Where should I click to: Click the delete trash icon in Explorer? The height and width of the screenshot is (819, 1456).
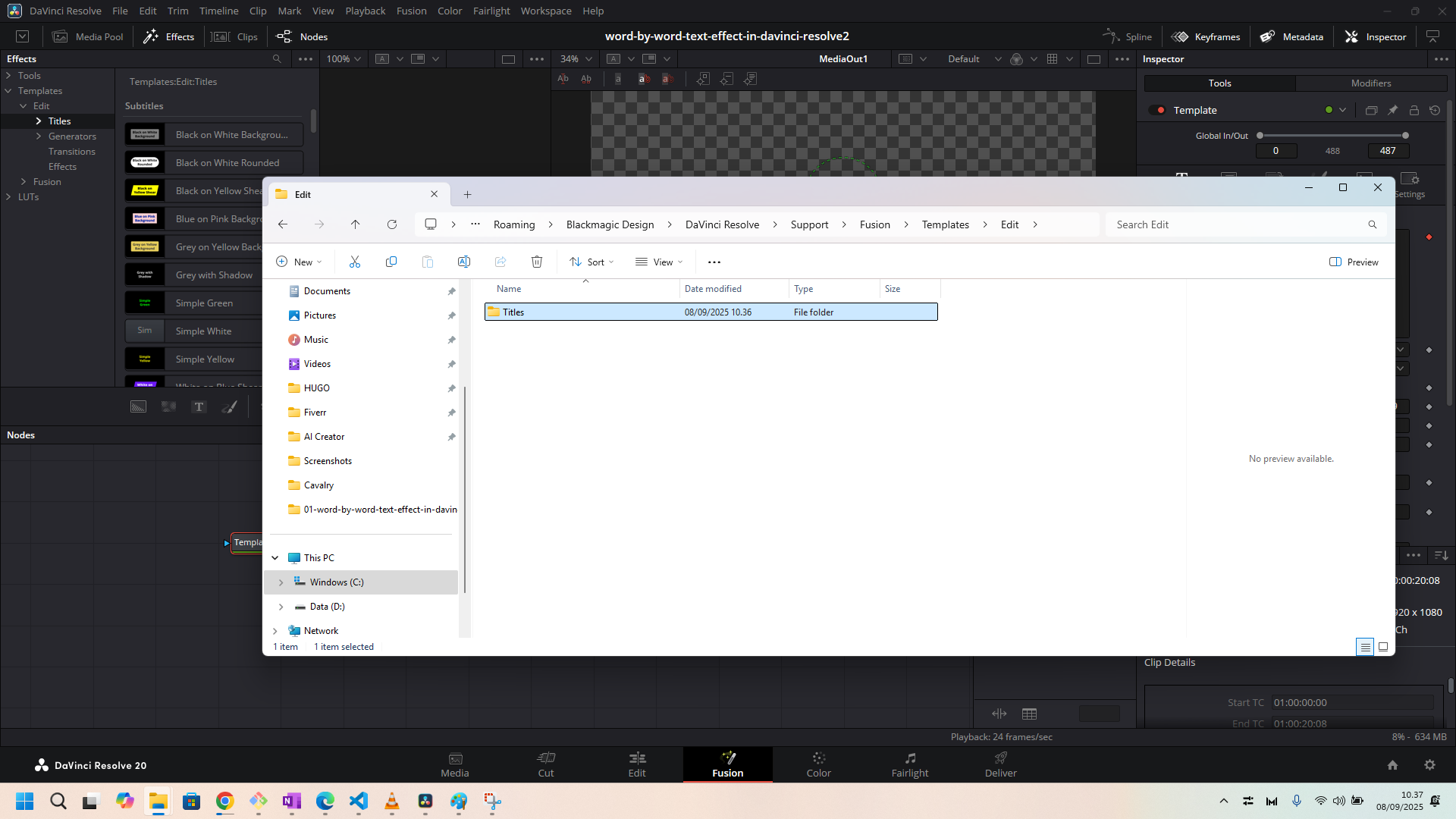click(537, 262)
